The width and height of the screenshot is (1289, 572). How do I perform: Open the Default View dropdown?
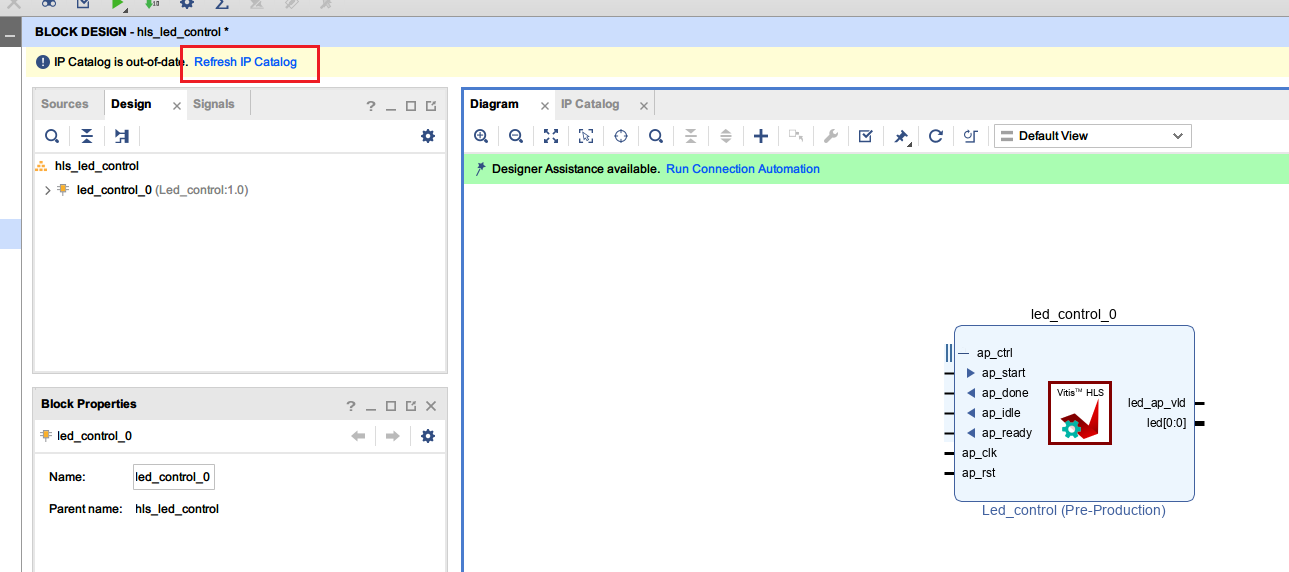point(1092,136)
